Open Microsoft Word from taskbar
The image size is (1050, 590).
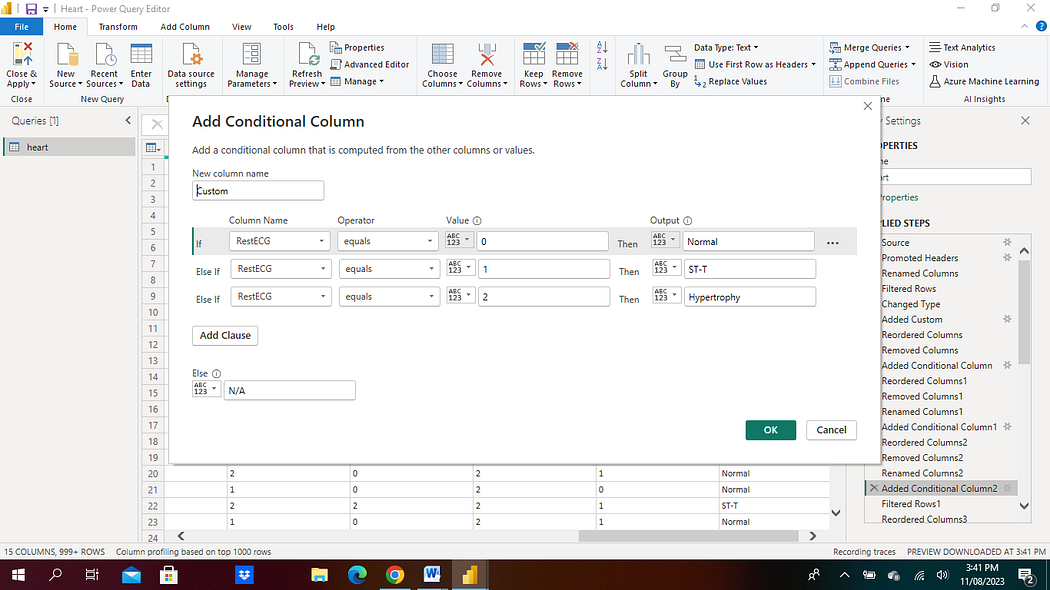(432, 575)
